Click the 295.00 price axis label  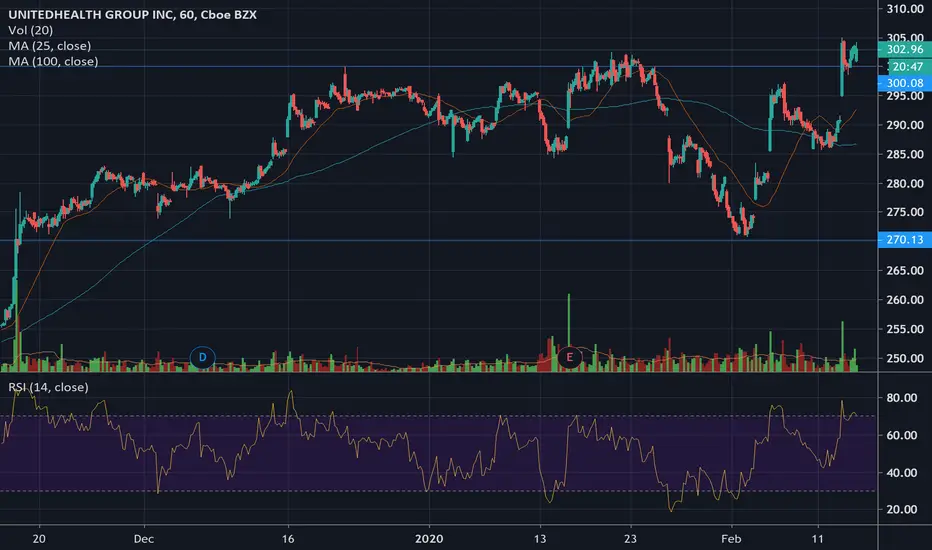[x=905, y=96]
